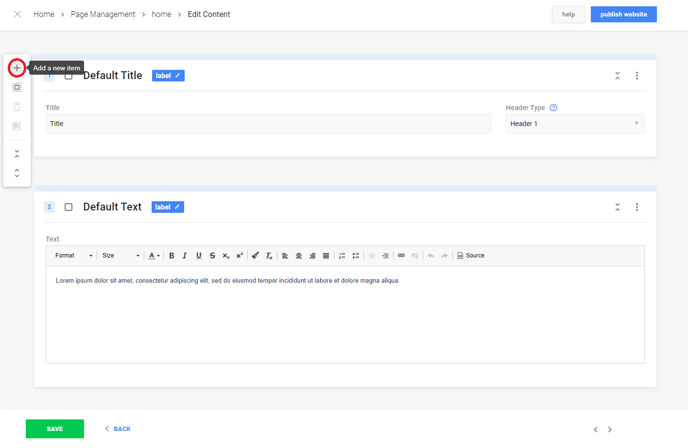The height and width of the screenshot is (448, 688).
Task: Go to the previous page with left chevron
Action: pos(595,429)
